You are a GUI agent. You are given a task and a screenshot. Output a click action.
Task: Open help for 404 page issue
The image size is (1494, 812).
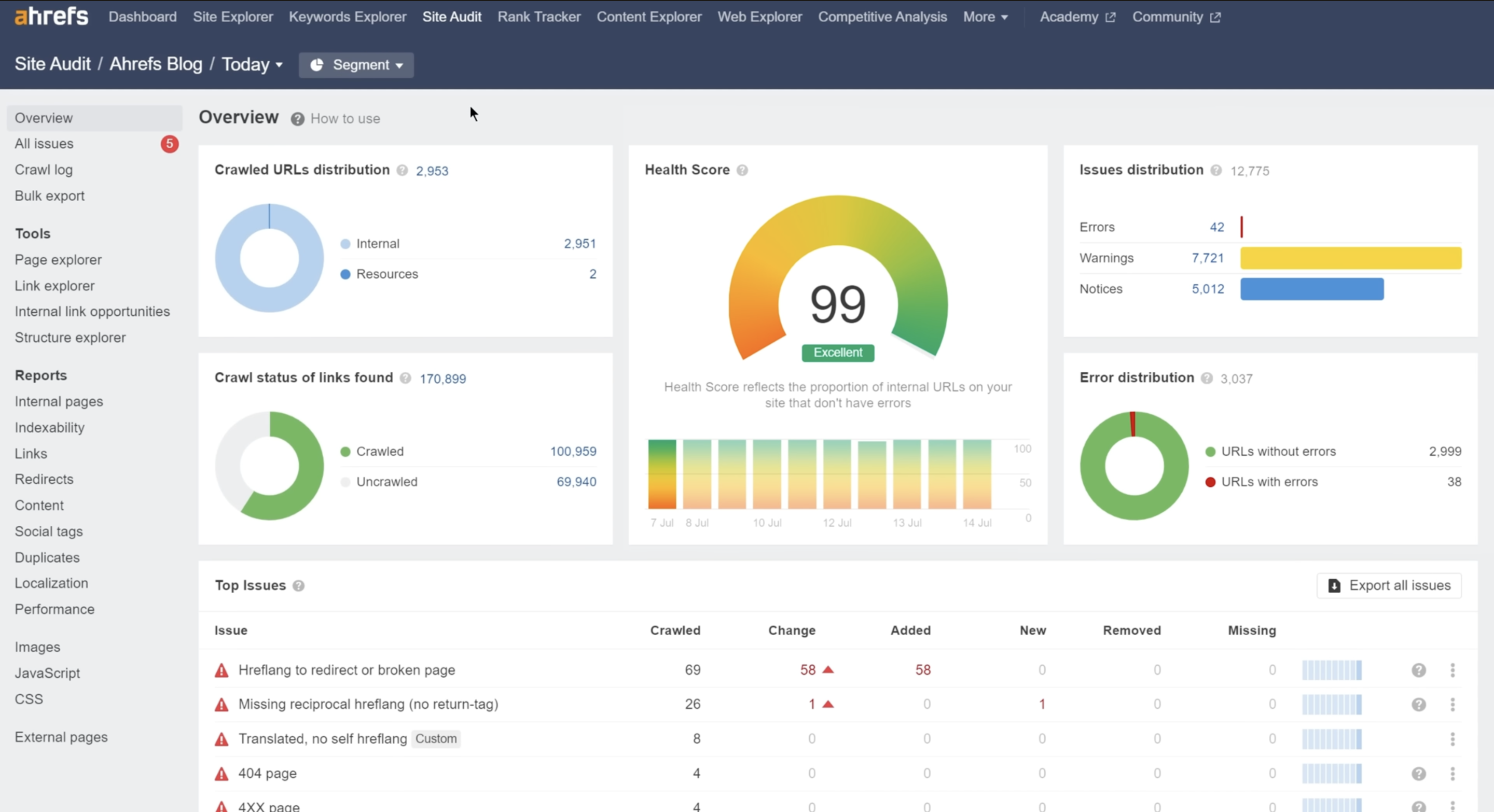1419,773
